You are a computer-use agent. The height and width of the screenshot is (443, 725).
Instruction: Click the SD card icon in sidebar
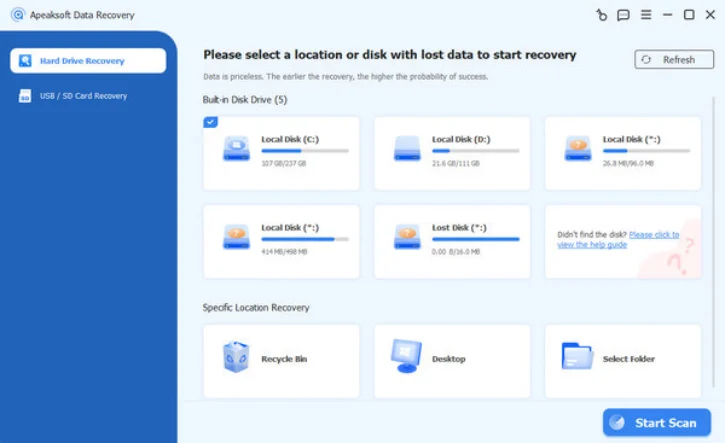click(x=25, y=96)
